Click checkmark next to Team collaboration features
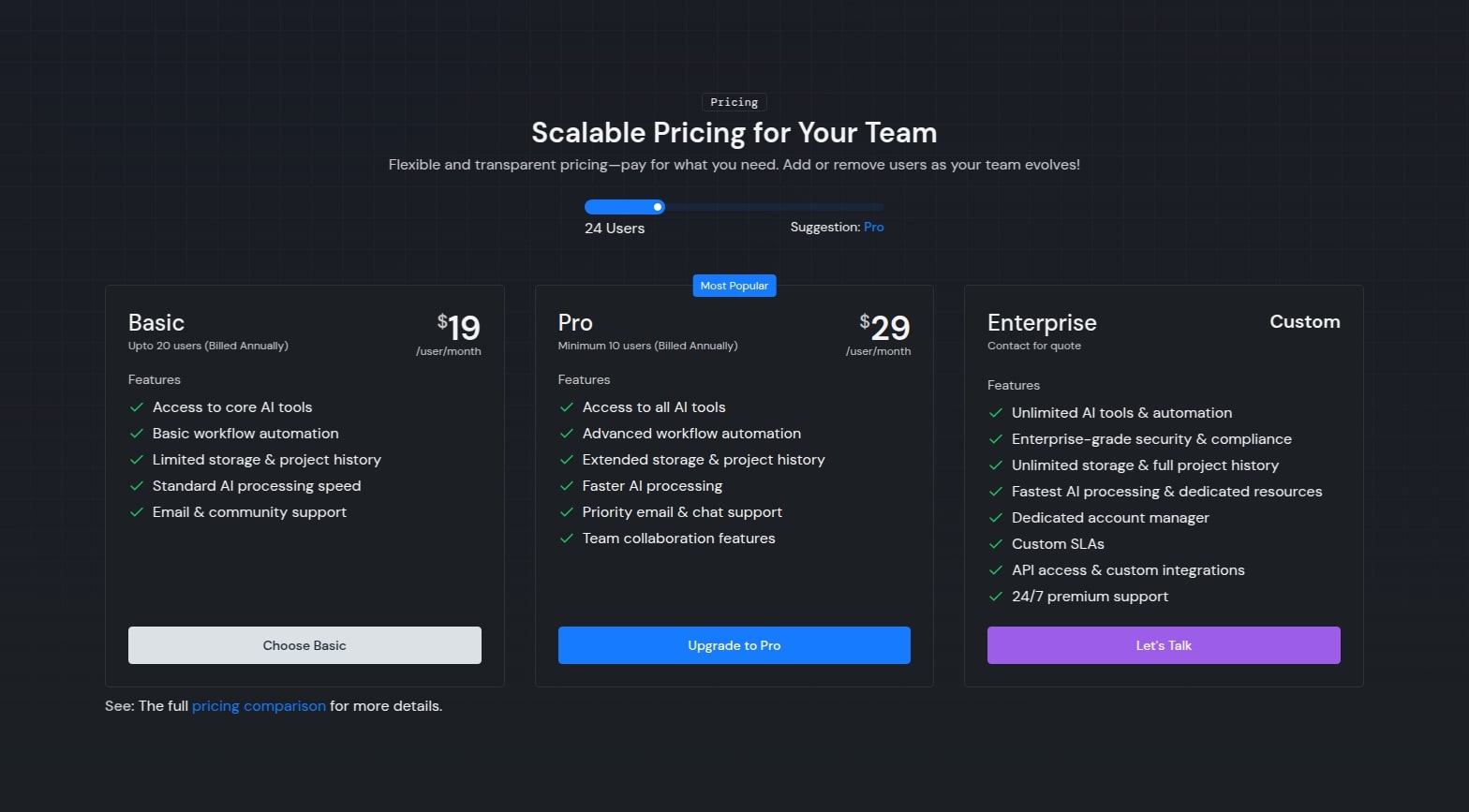 tap(566, 539)
